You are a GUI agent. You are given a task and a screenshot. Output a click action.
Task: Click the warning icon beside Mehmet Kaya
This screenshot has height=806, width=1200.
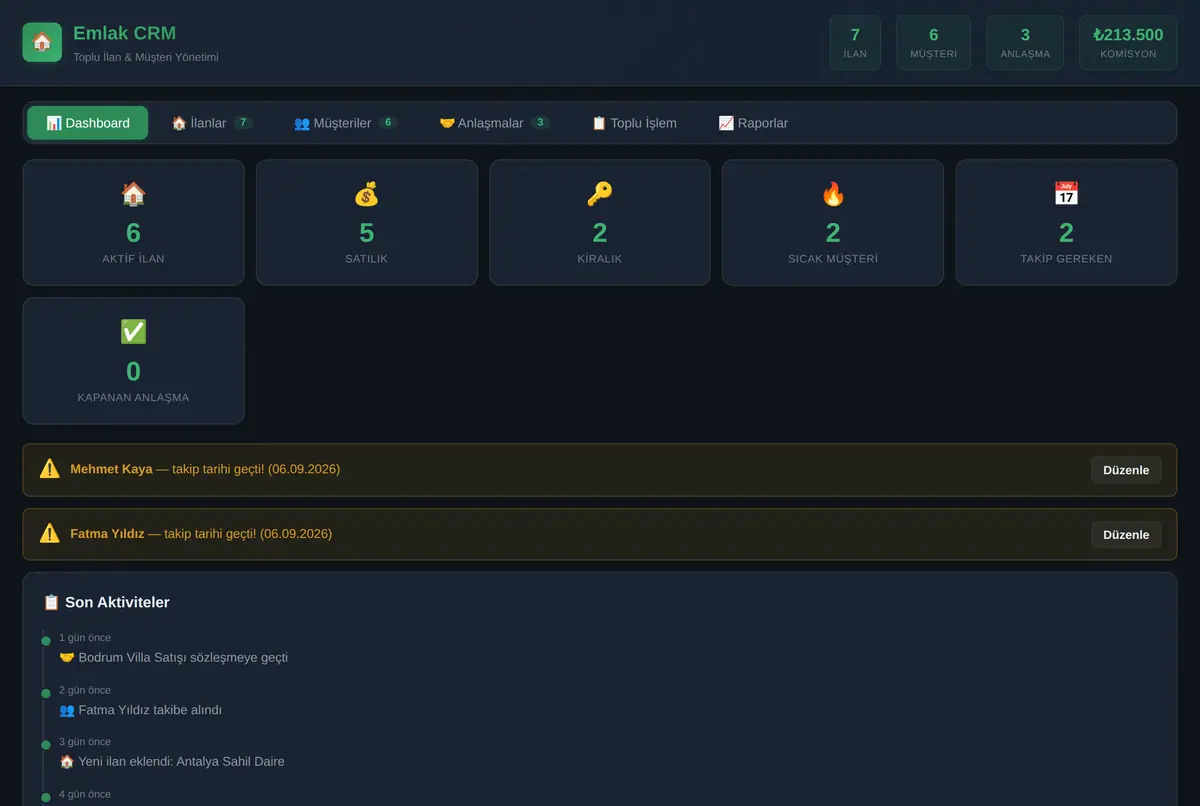click(50, 468)
